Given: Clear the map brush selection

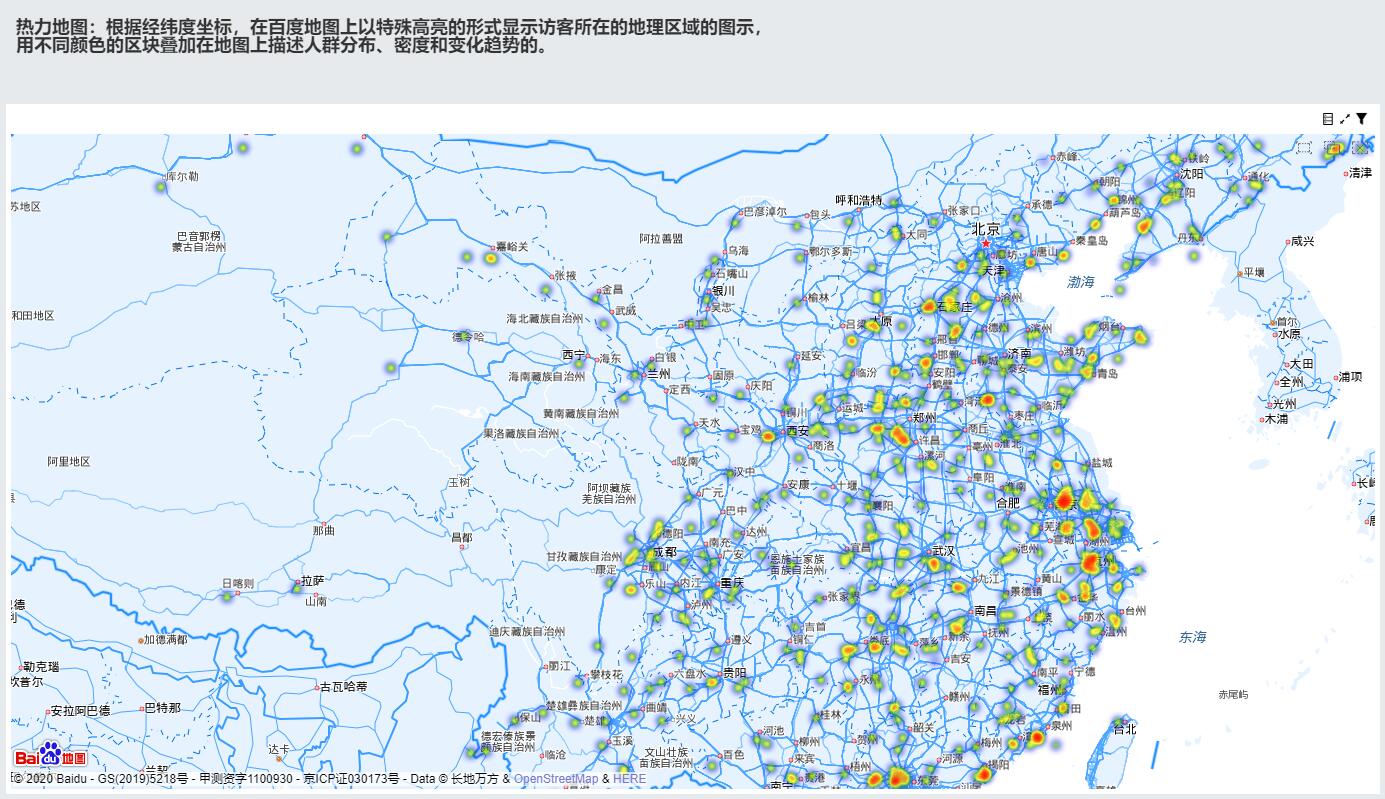Looking at the screenshot, I should (x=1360, y=147).
